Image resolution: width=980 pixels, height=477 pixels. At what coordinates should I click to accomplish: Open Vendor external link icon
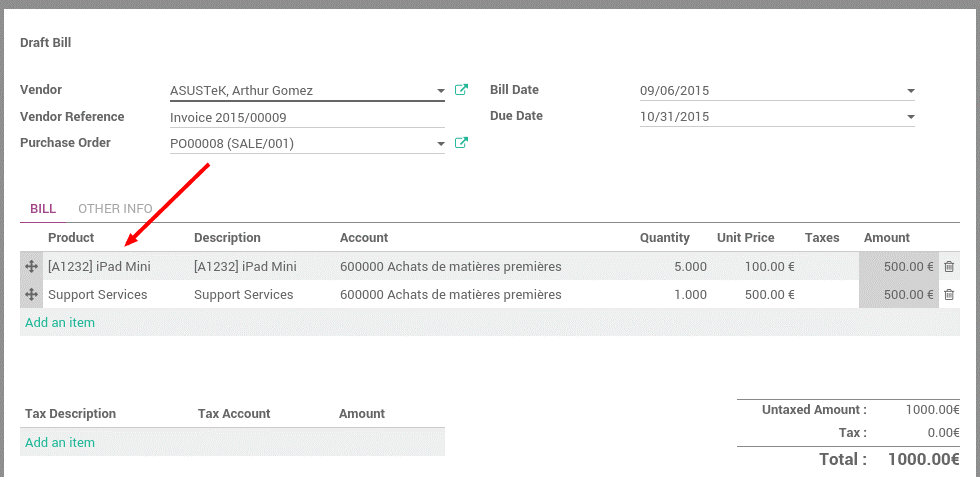[x=461, y=90]
